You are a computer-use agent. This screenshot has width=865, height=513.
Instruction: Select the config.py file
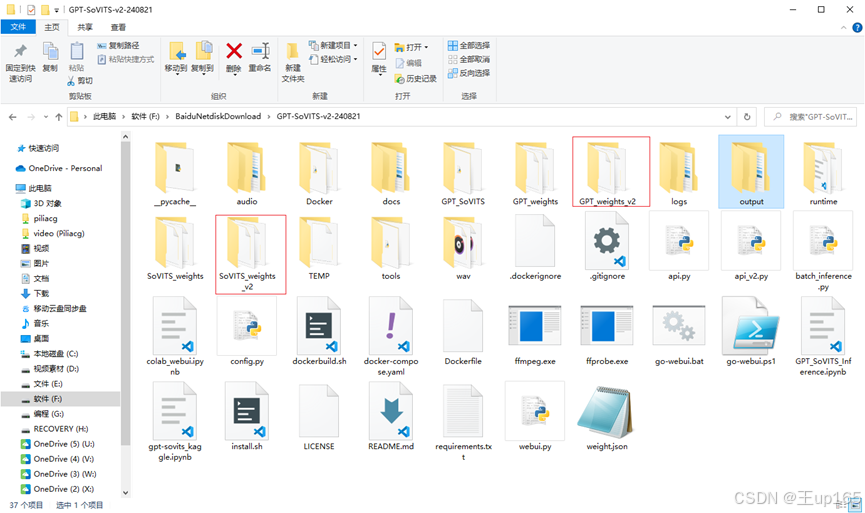[x=247, y=332]
